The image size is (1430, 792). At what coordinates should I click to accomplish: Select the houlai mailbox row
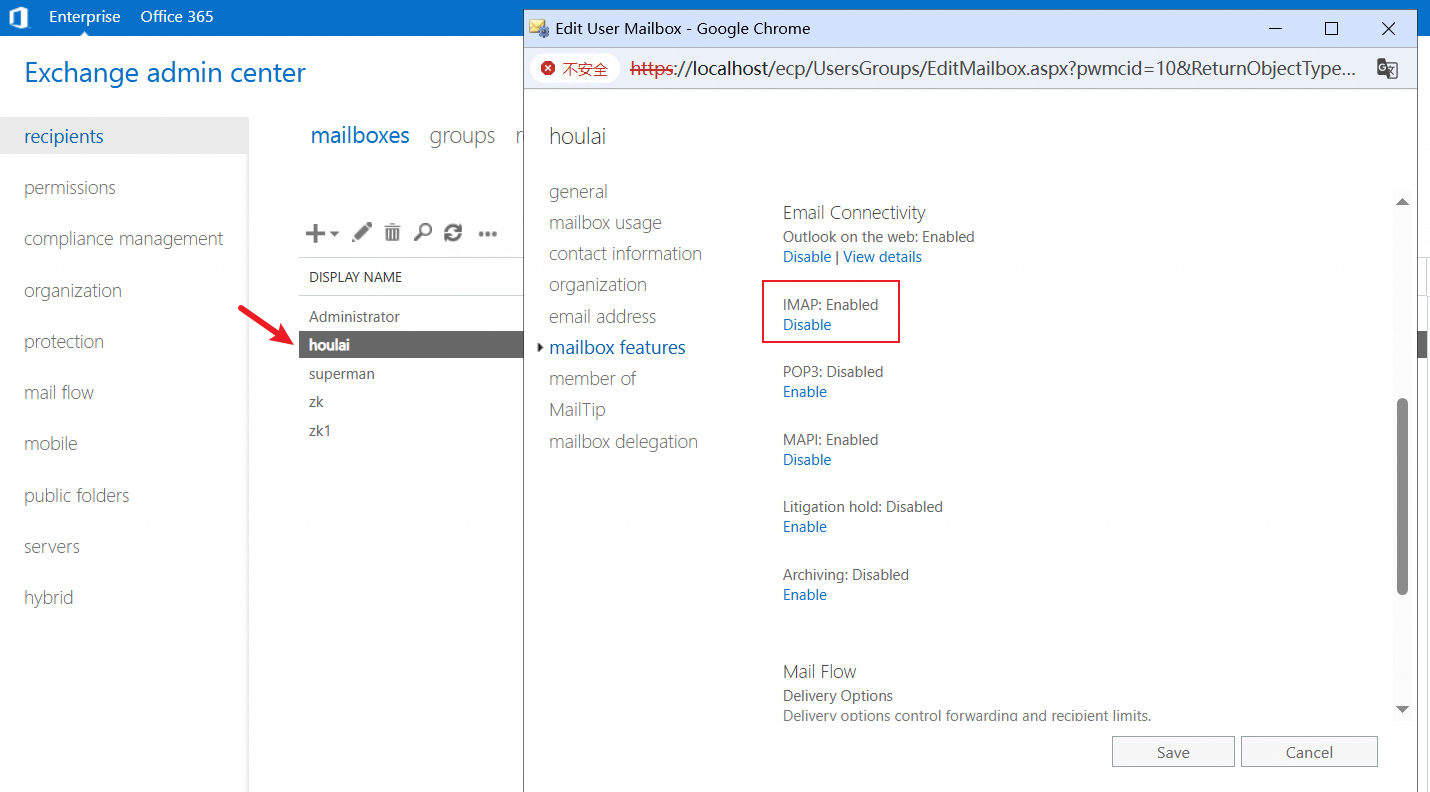click(x=411, y=345)
